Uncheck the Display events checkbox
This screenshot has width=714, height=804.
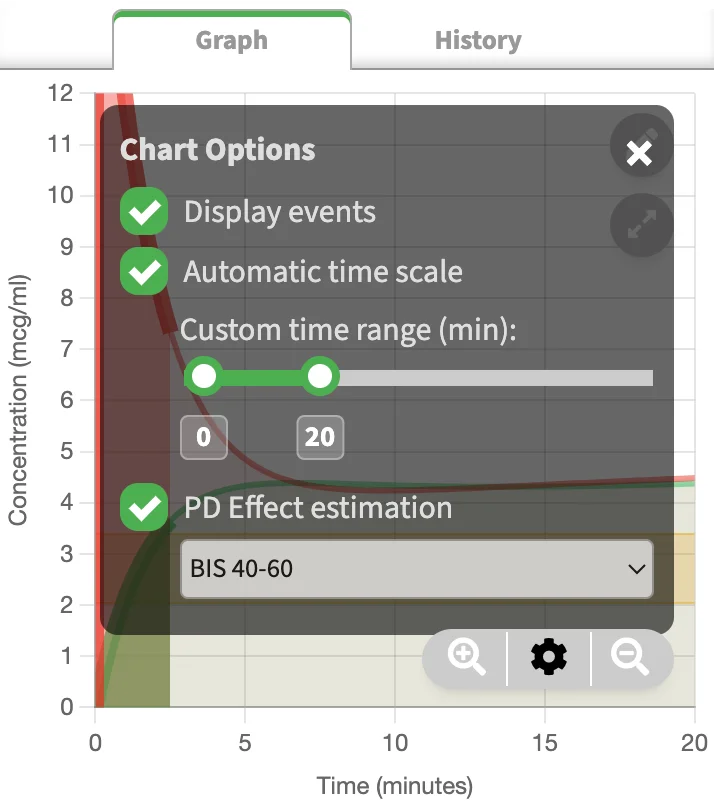coord(144,211)
